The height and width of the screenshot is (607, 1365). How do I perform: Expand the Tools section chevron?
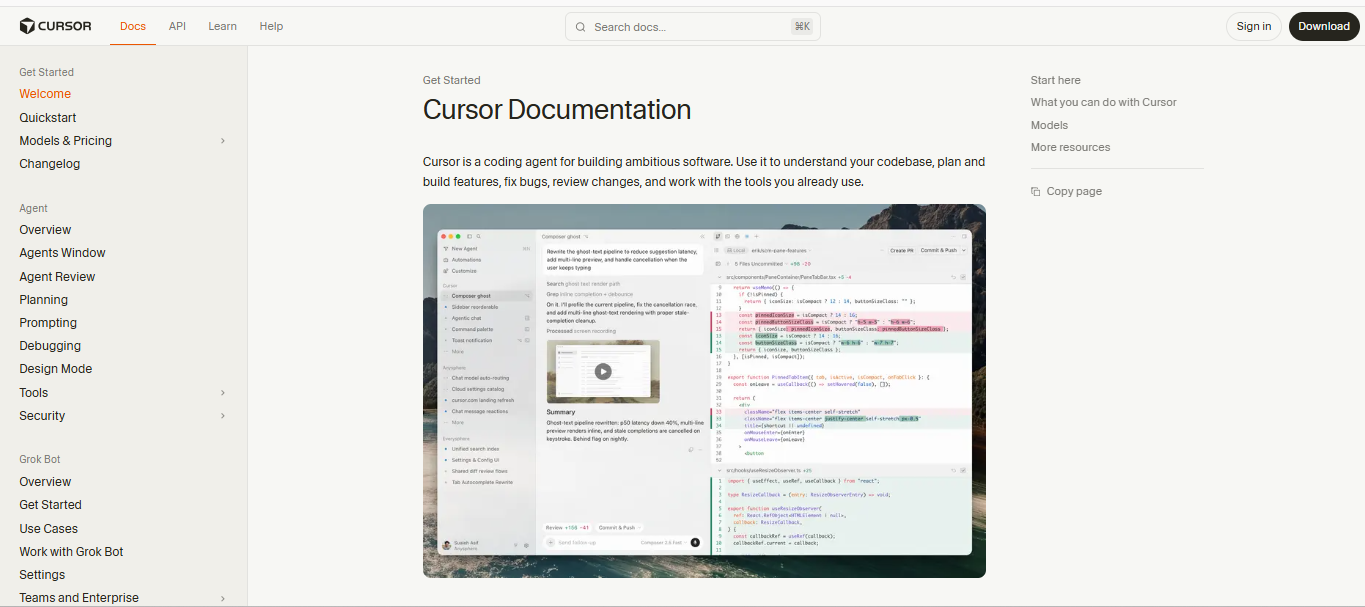tap(223, 393)
